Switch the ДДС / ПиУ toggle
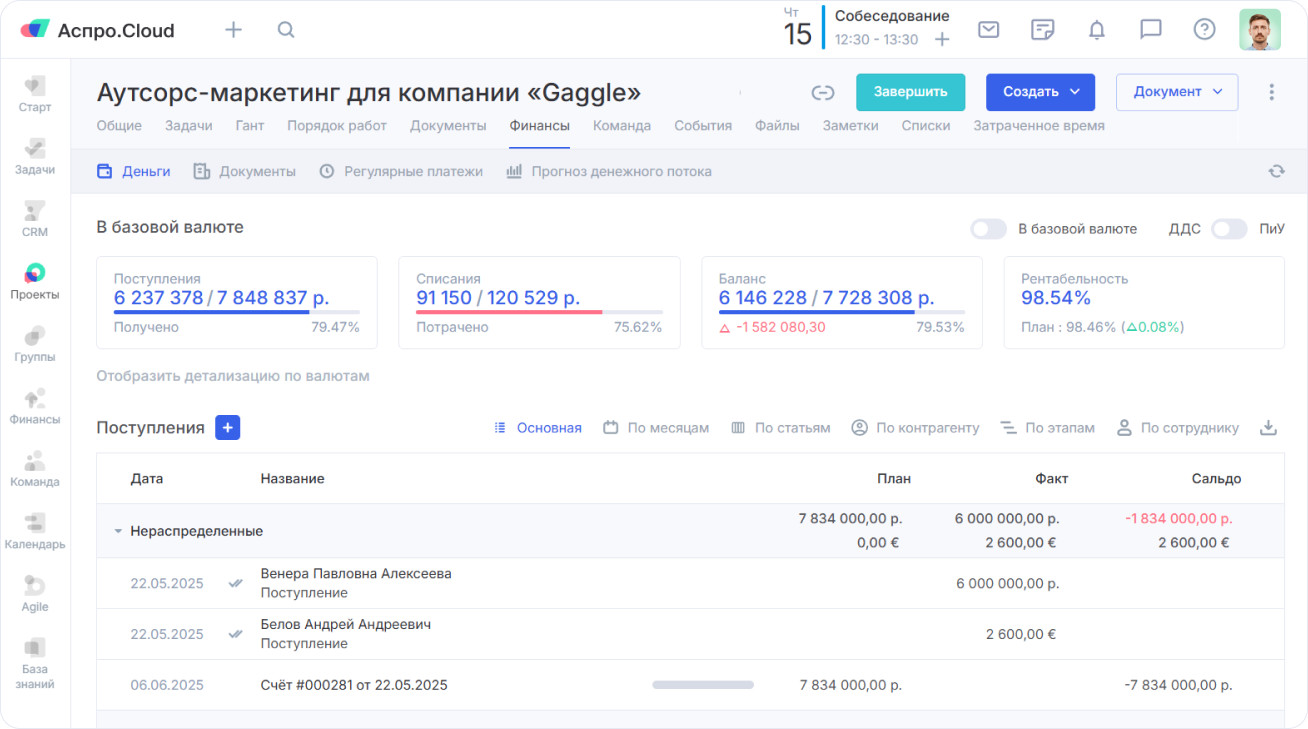Screen dimensions: 1308x729 point(1229,229)
